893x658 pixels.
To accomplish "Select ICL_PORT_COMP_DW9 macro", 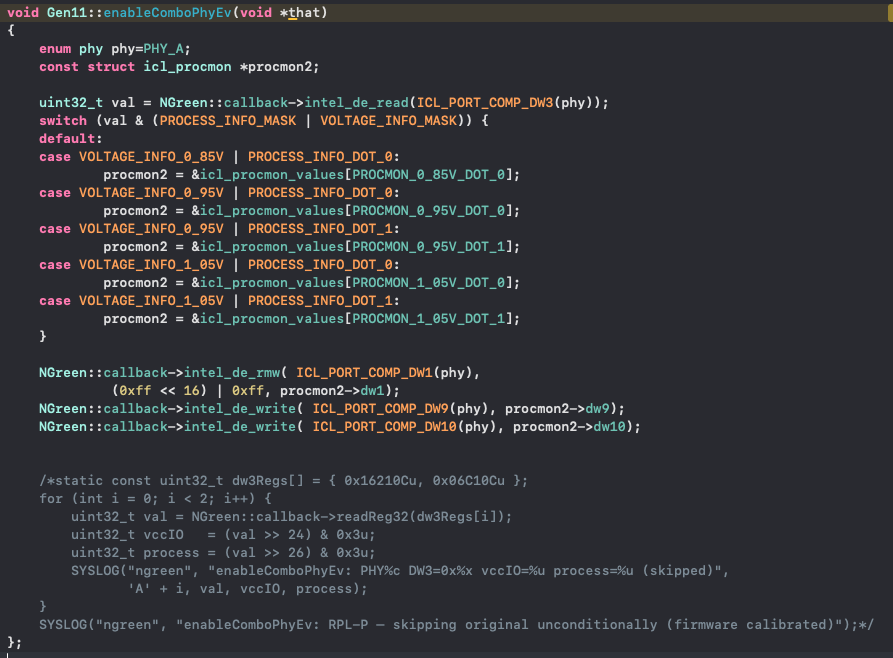I will pyautogui.click(x=380, y=408).
